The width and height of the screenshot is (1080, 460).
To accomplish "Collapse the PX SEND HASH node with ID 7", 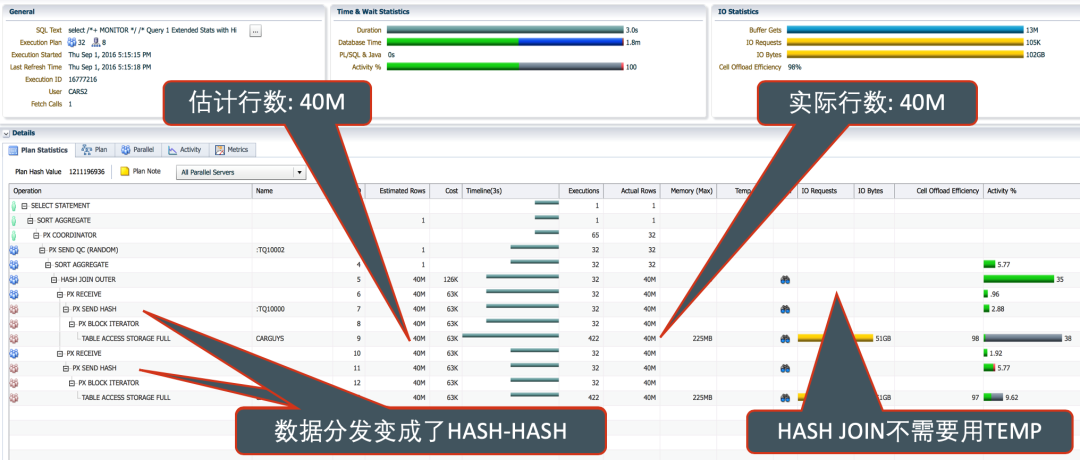I will (x=66, y=309).
